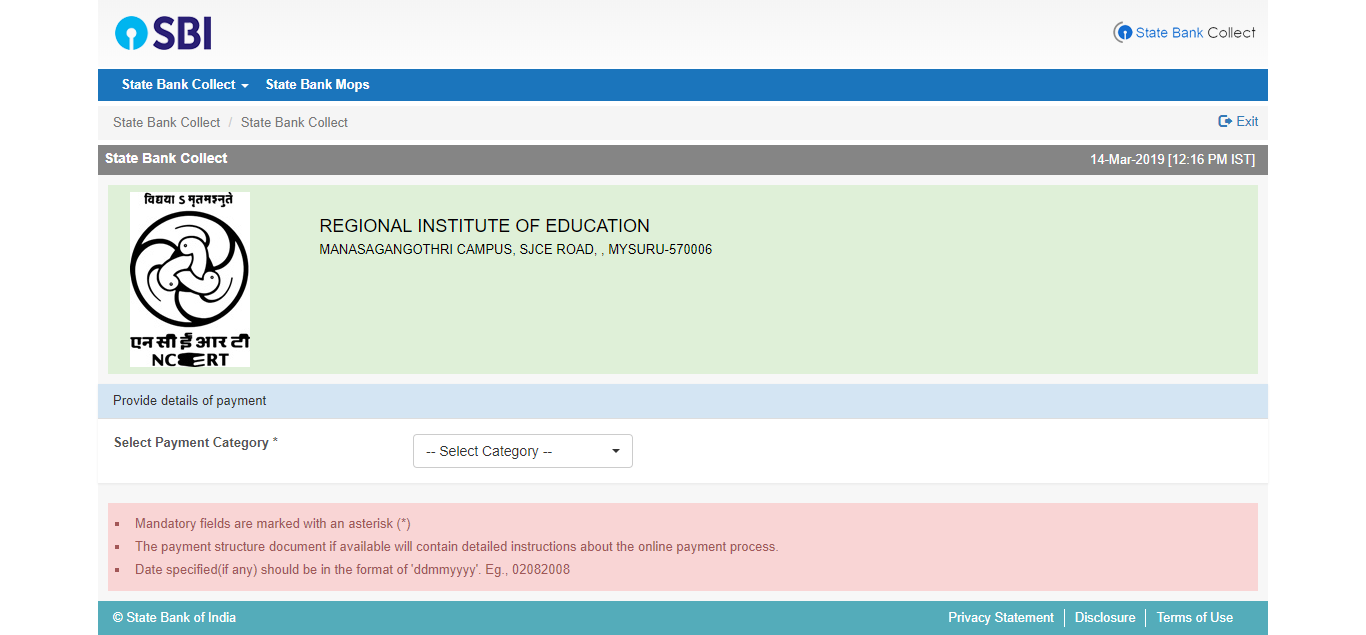Click the 14-Mar-2019 timestamp
The height and width of the screenshot is (635, 1366).
click(x=1171, y=159)
